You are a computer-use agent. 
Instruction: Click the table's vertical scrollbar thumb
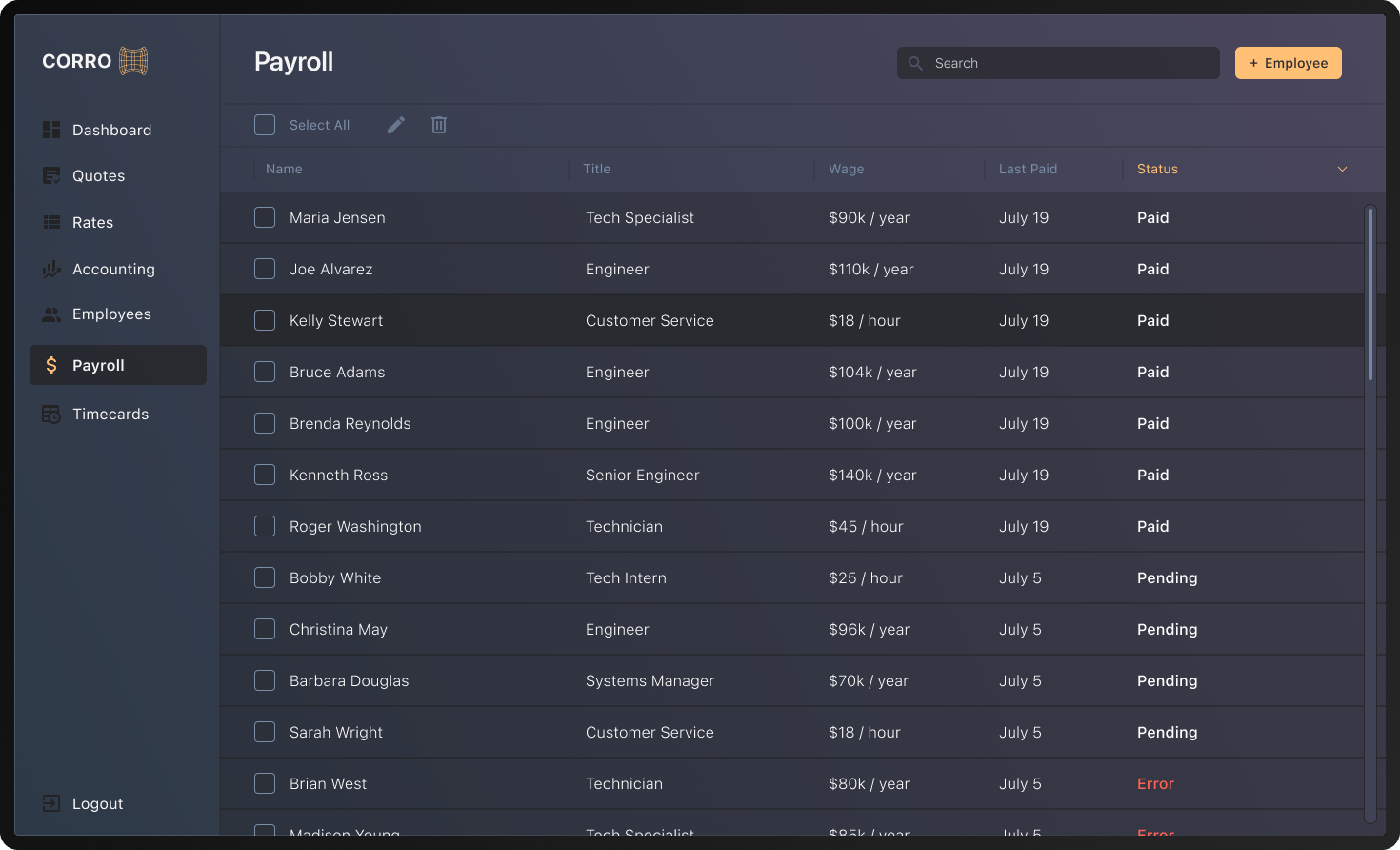coord(1370,293)
